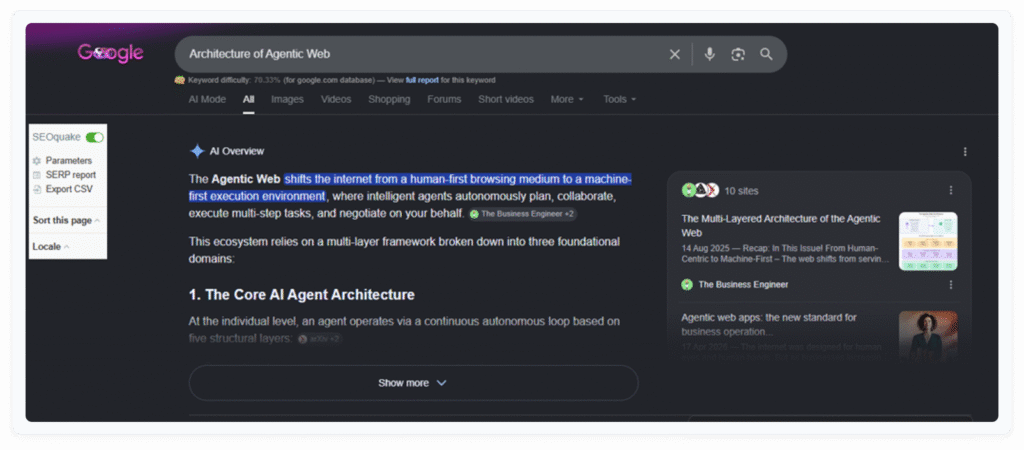Switch to Images tab
The image size is (1024, 450).
coord(287,99)
